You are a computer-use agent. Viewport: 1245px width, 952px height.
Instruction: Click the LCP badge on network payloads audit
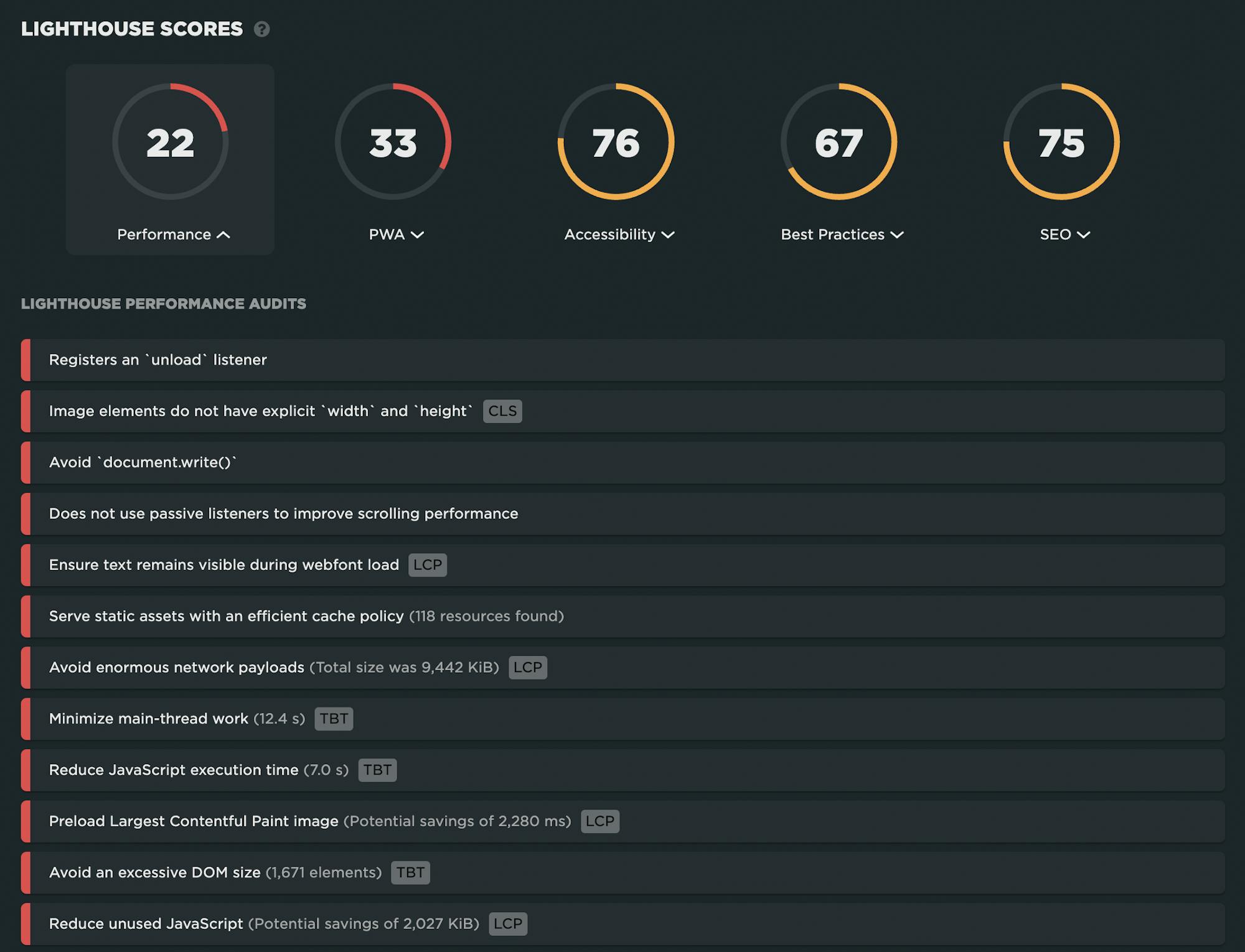[x=527, y=668]
